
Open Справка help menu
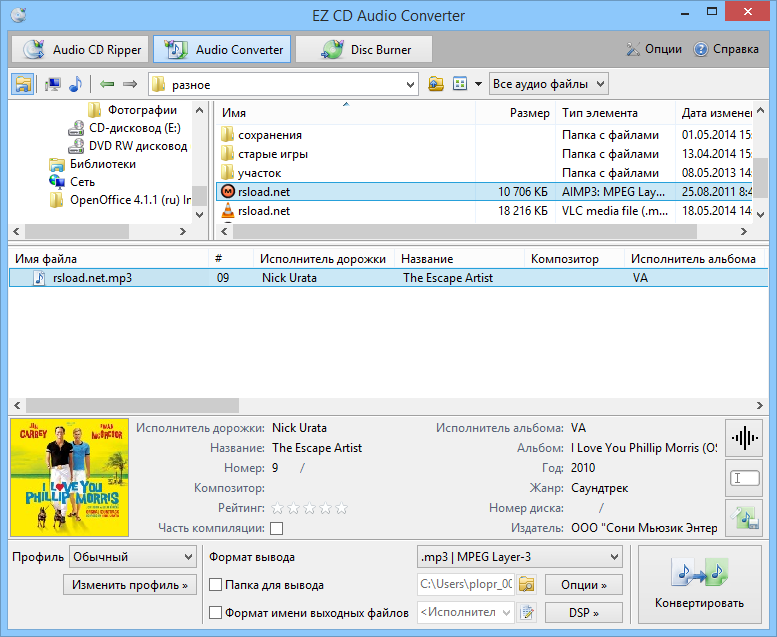coord(726,49)
